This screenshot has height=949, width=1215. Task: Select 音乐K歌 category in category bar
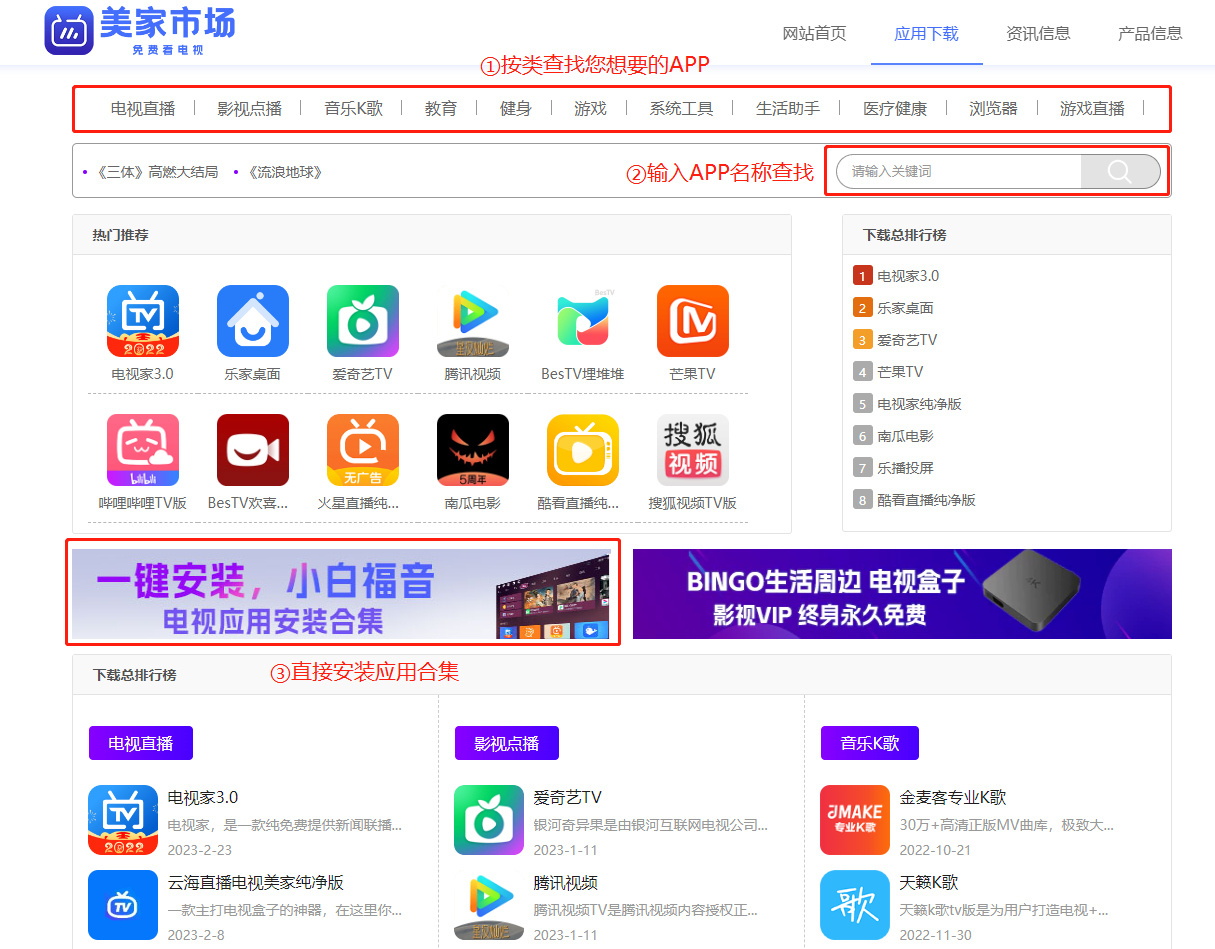pyautogui.click(x=353, y=108)
